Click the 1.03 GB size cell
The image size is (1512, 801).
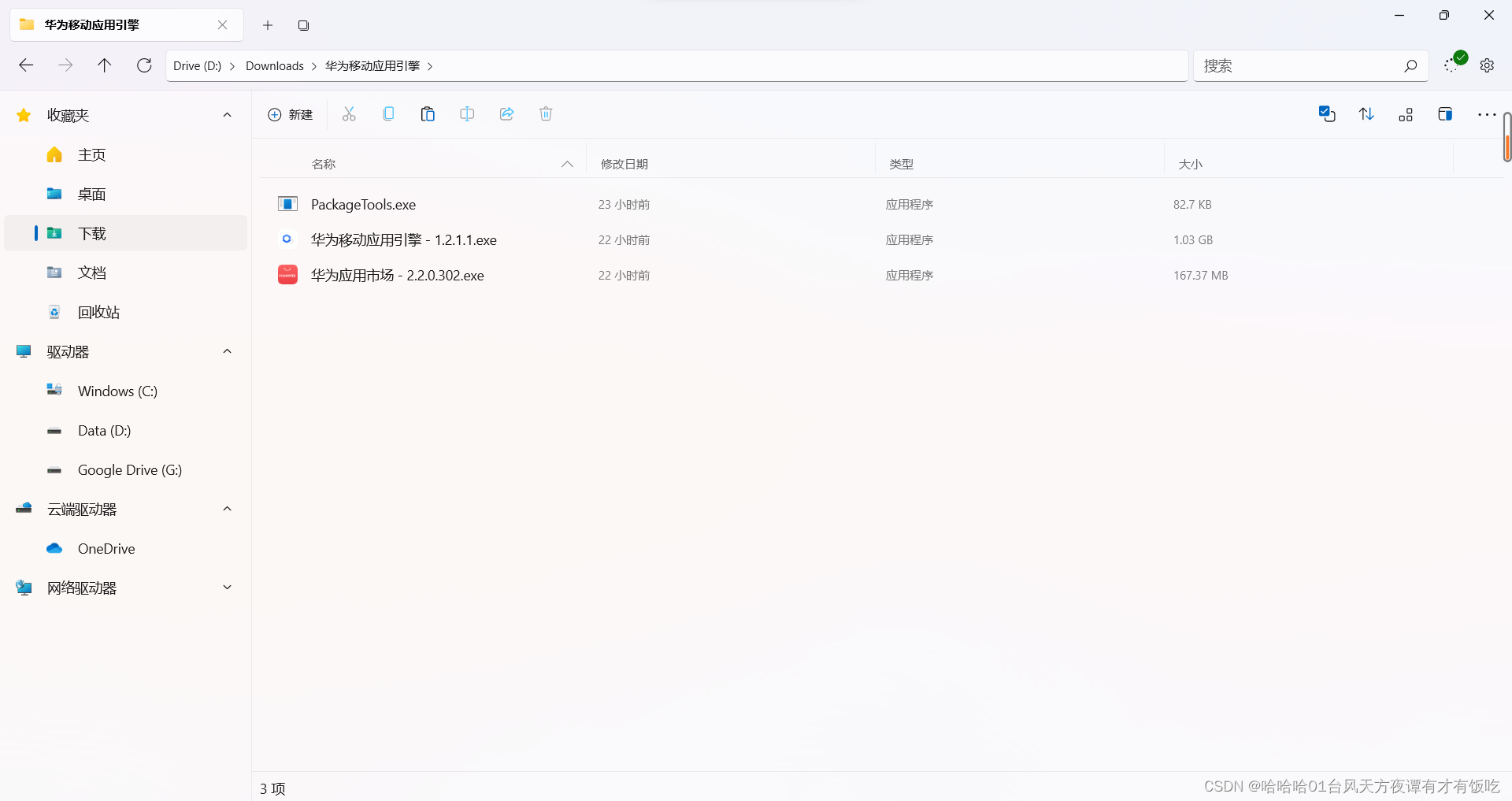coord(1193,240)
